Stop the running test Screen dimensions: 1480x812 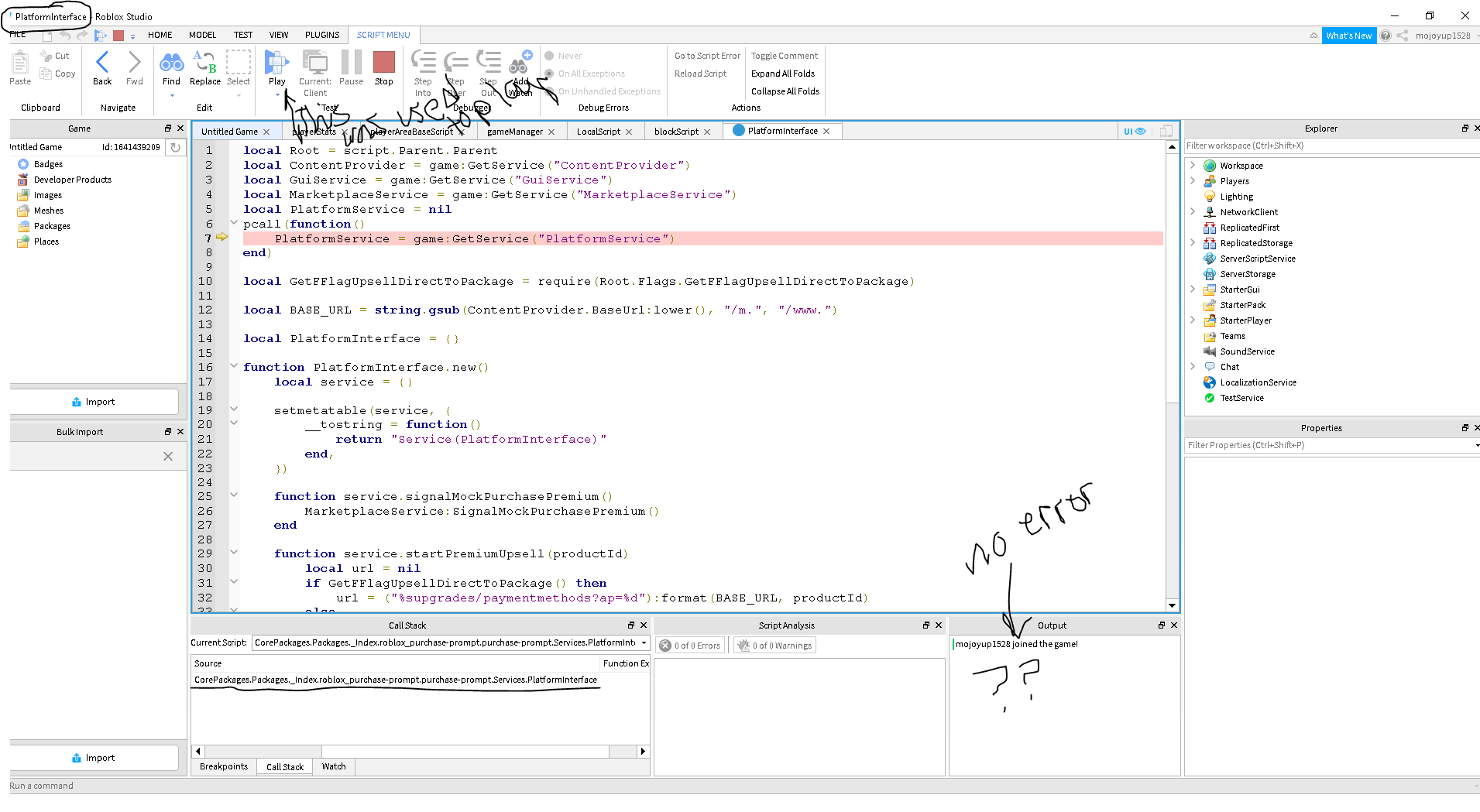click(383, 67)
